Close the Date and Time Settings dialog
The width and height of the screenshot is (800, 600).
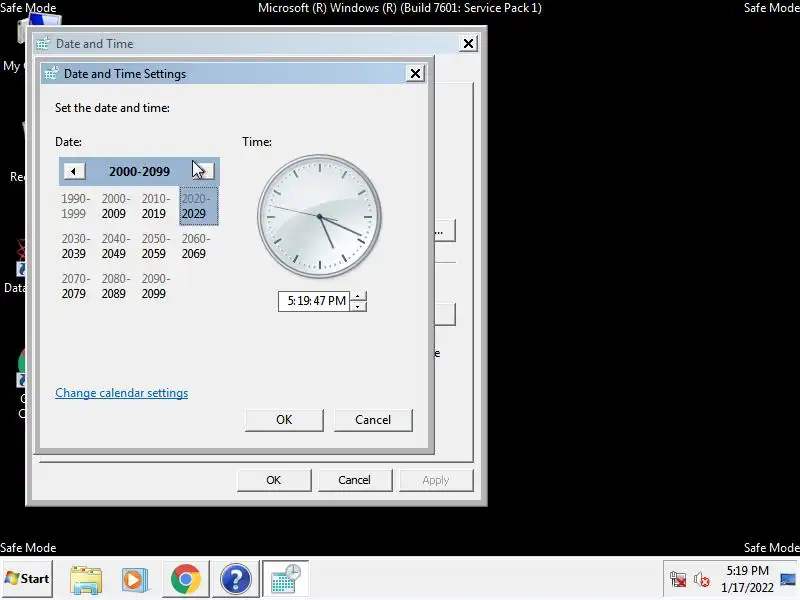coord(415,73)
